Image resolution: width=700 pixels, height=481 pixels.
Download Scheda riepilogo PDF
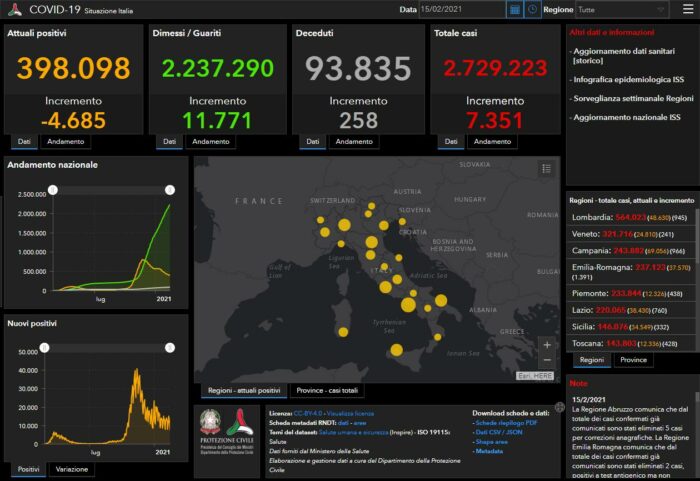coord(506,423)
